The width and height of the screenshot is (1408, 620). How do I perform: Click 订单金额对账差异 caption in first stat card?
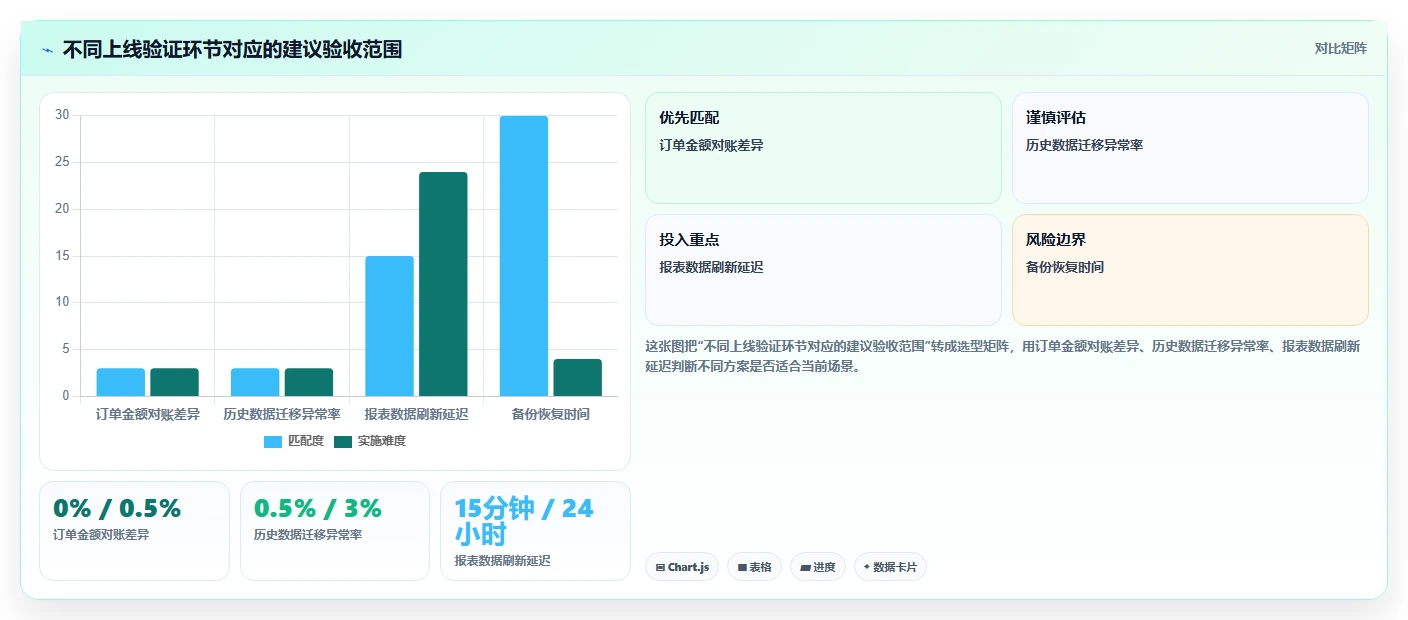click(x=101, y=535)
